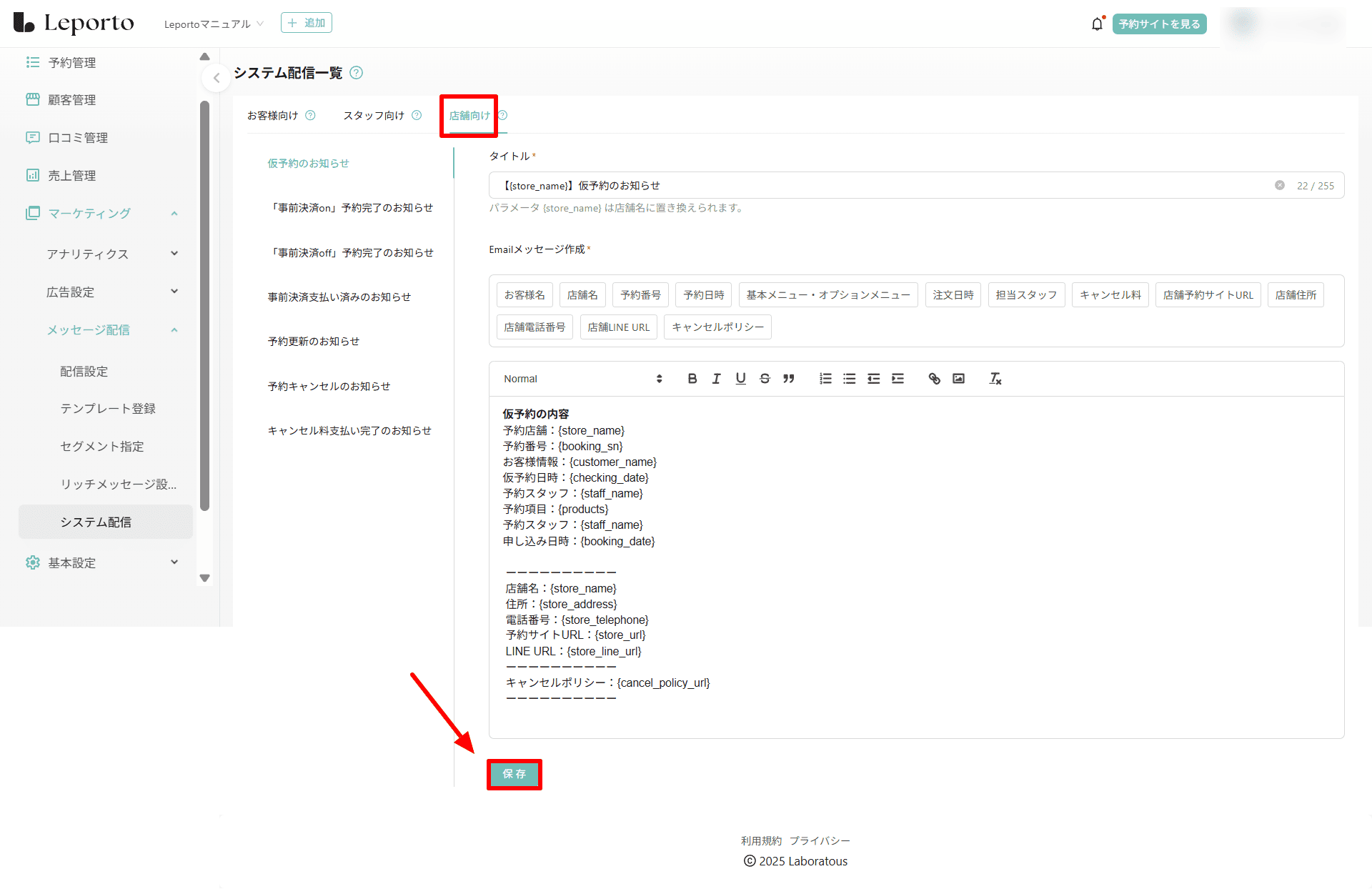This screenshot has height=889, width=1372.
Task: Collapse the sidebar with chevron button
Action: click(216, 78)
